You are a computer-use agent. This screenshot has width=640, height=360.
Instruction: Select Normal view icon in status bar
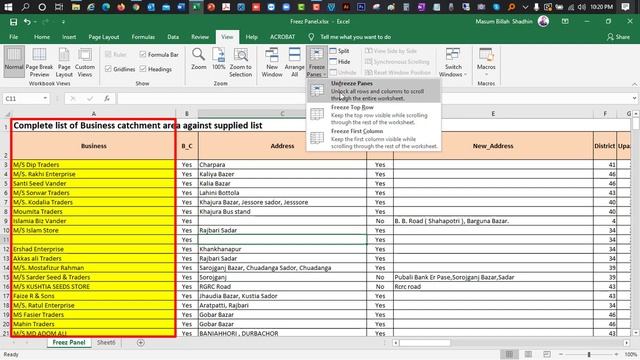click(x=509, y=354)
